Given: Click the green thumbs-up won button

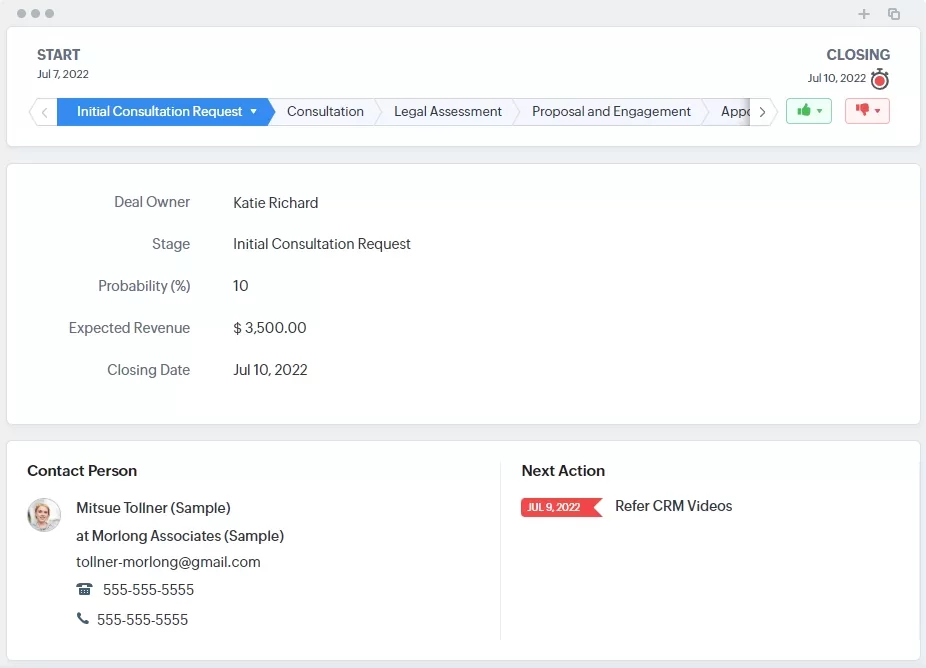Looking at the screenshot, I should pyautogui.click(x=808, y=111).
